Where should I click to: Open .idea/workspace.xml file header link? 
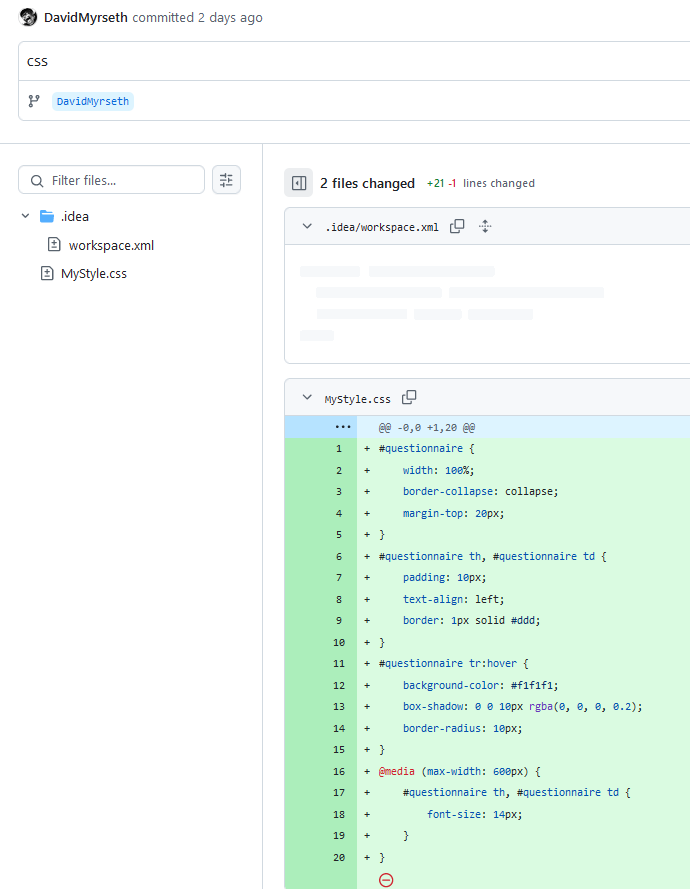[382, 227]
